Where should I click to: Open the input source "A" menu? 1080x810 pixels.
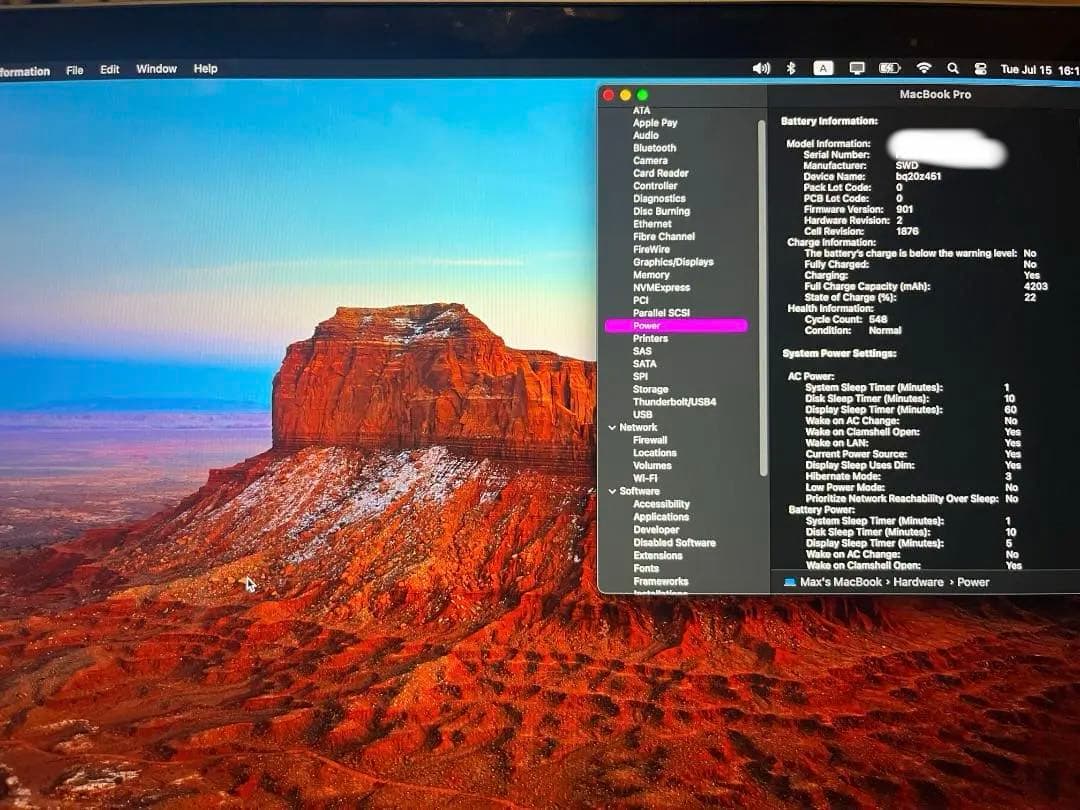(822, 67)
